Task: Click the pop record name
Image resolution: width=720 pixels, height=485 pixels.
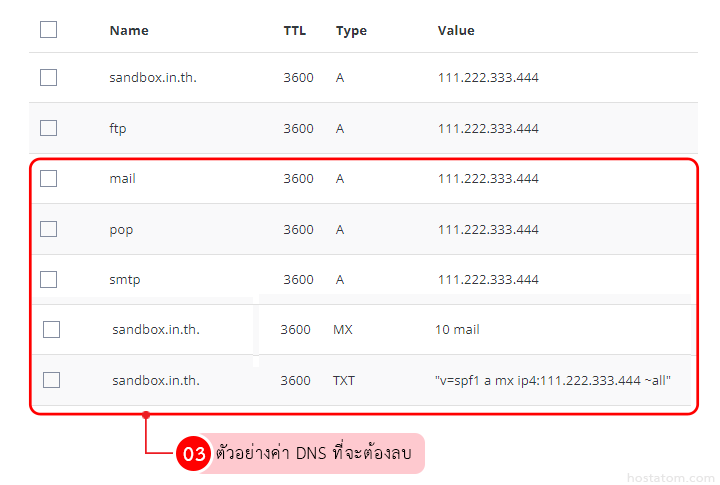Action: (x=121, y=229)
